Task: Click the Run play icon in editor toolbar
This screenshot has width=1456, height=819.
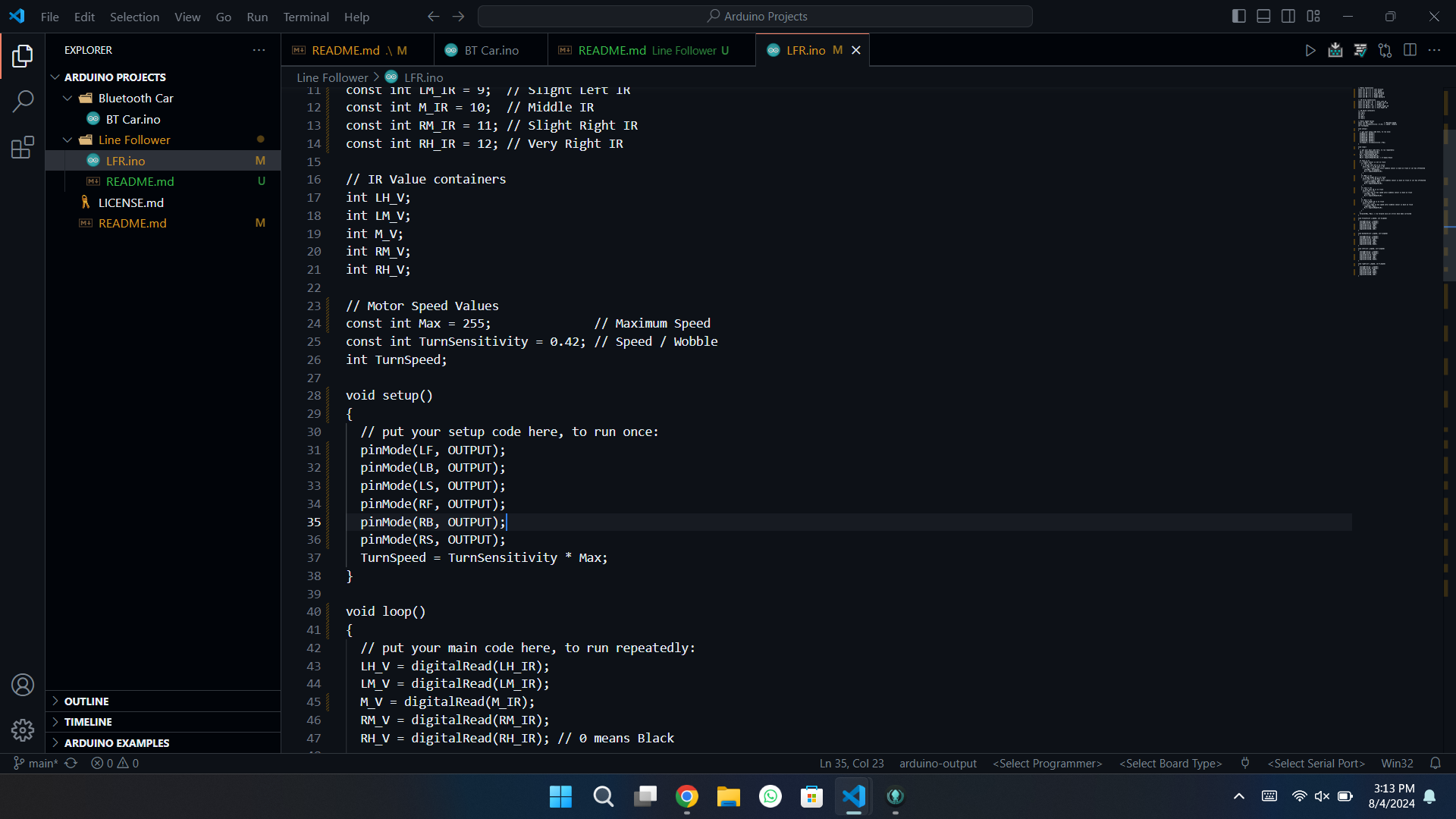Action: tap(1310, 50)
